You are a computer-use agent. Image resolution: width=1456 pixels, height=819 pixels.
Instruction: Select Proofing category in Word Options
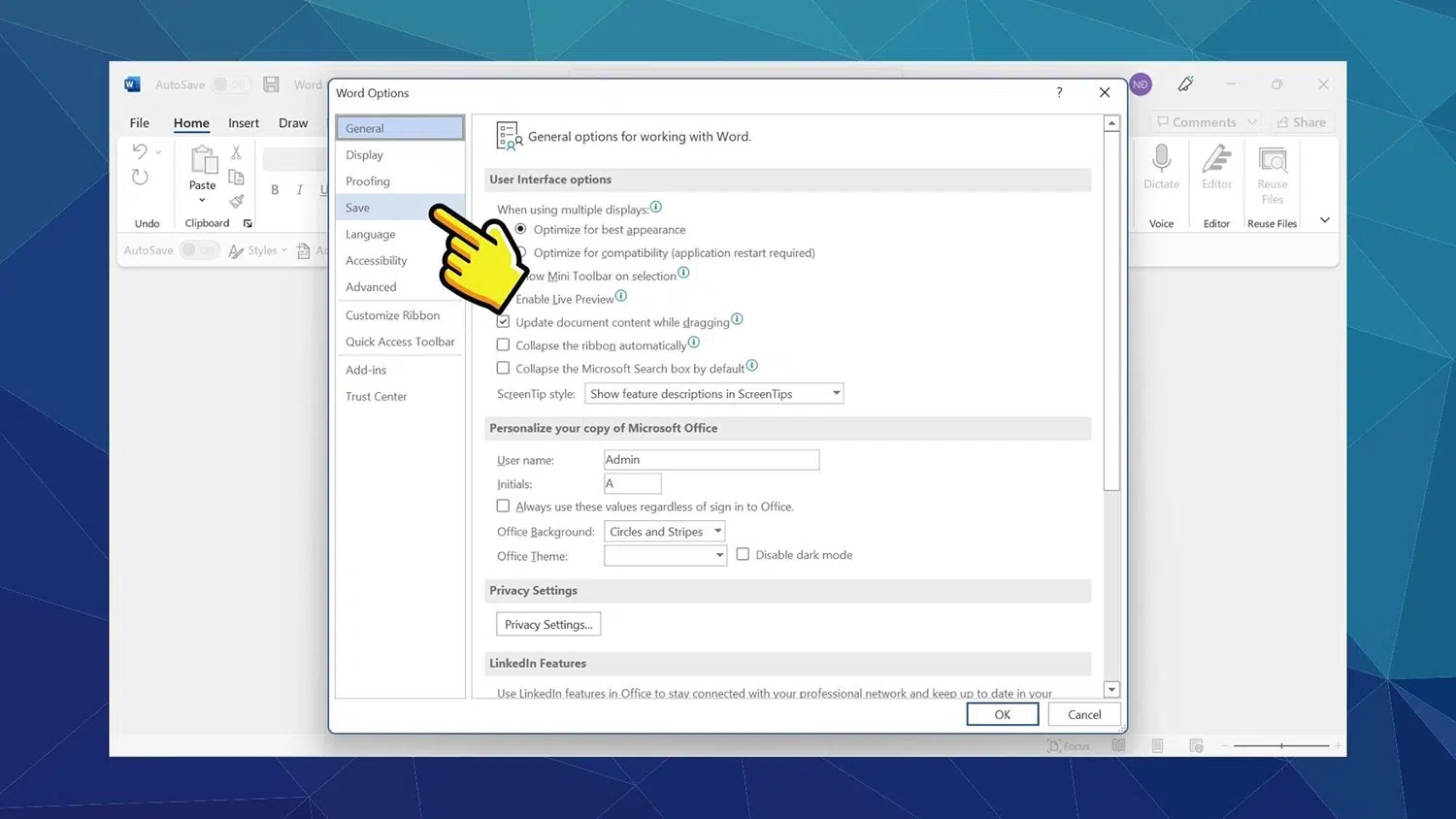(x=400, y=180)
